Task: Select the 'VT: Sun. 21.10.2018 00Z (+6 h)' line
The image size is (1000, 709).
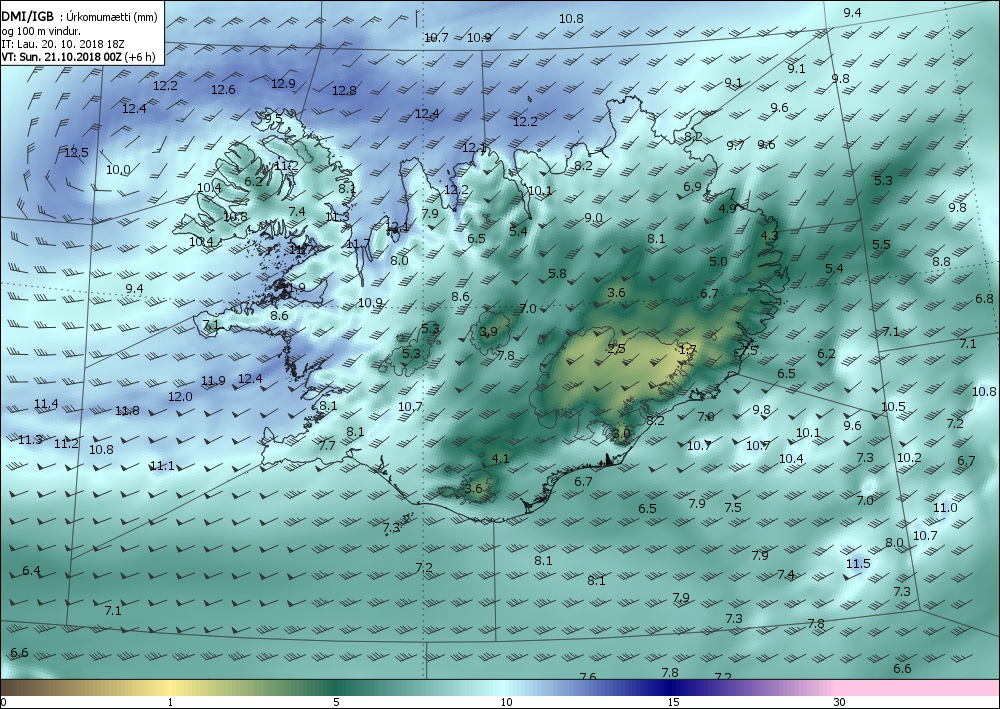Action: tap(78, 56)
